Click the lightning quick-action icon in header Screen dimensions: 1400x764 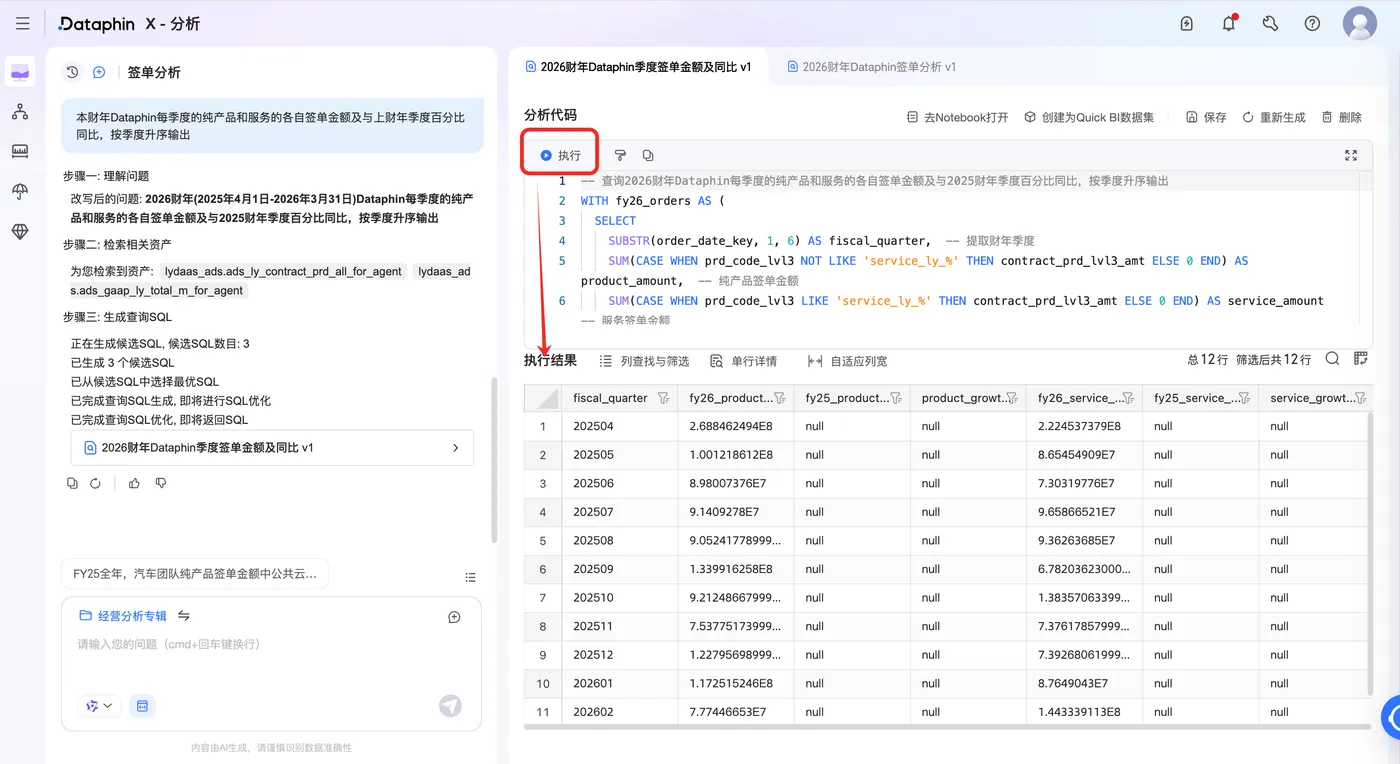coord(1187,24)
